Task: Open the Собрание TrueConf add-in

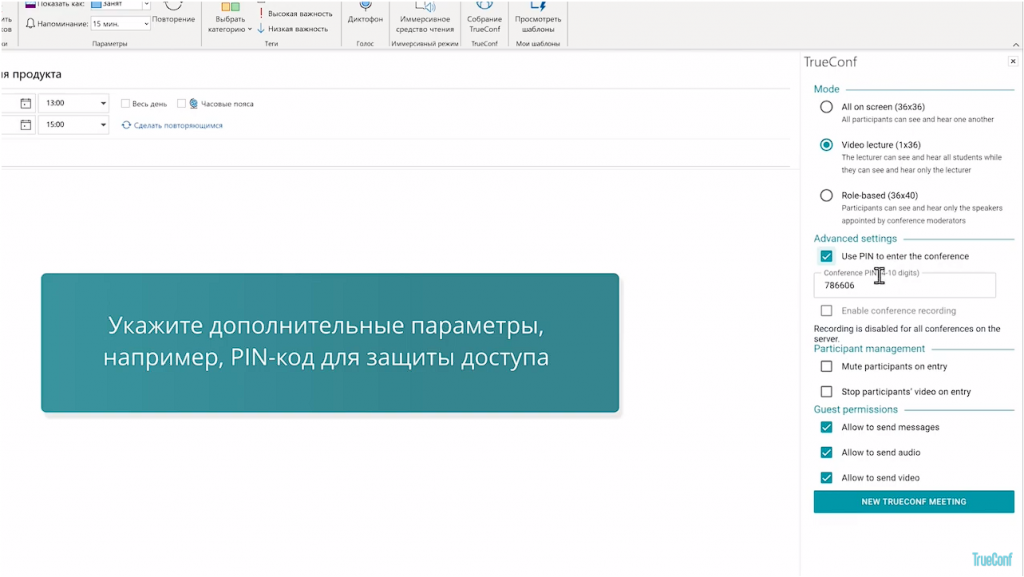Action: point(485,18)
